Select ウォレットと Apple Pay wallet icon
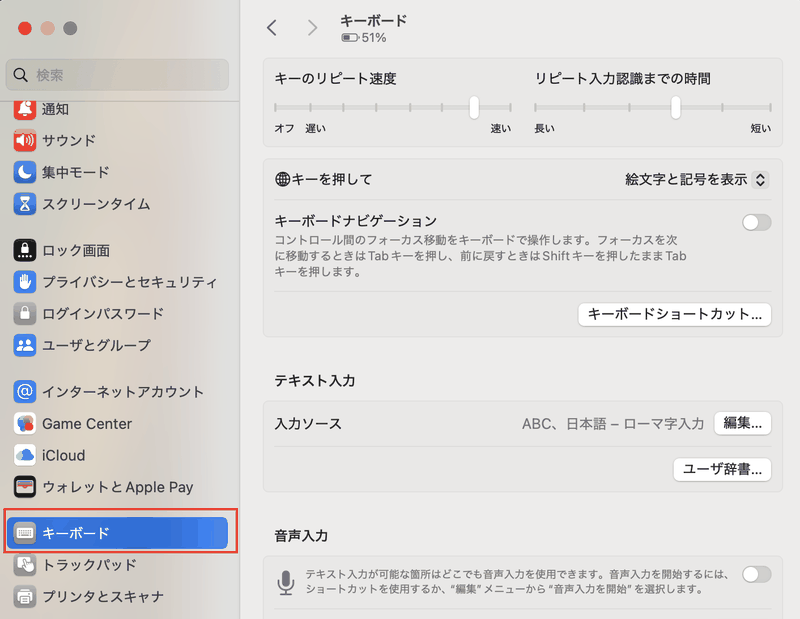800x619 pixels. point(24,487)
